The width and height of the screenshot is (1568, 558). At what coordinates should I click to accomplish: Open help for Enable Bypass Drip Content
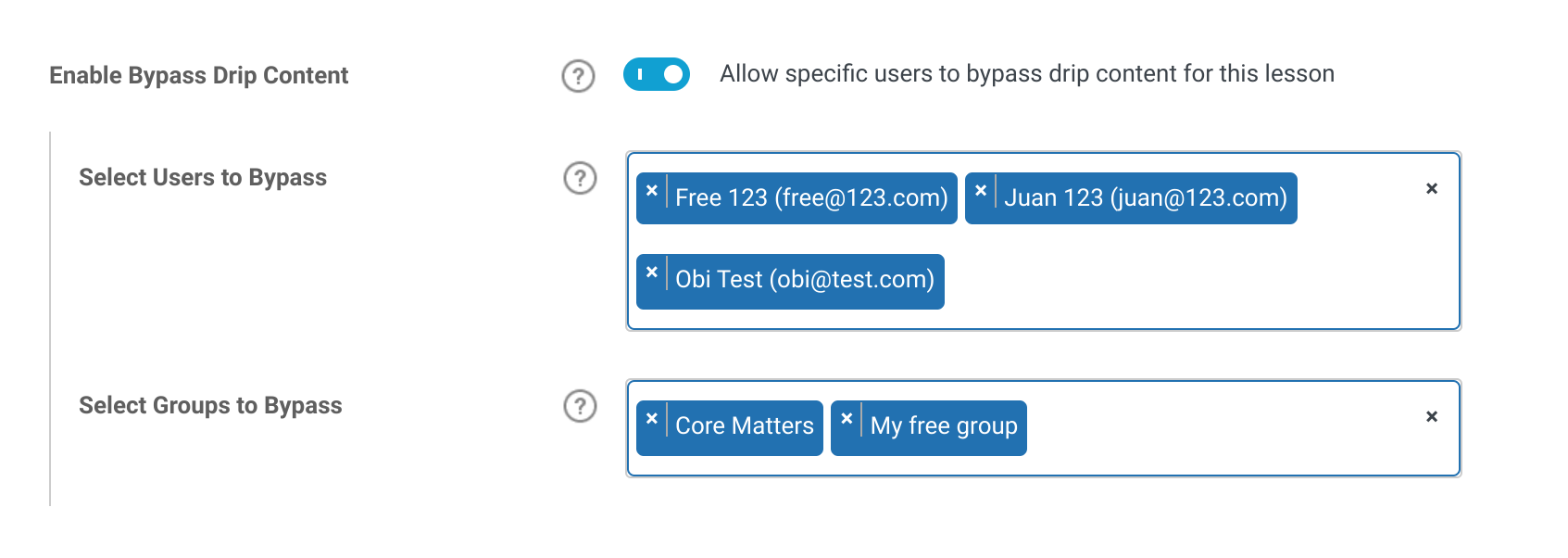click(x=579, y=76)
